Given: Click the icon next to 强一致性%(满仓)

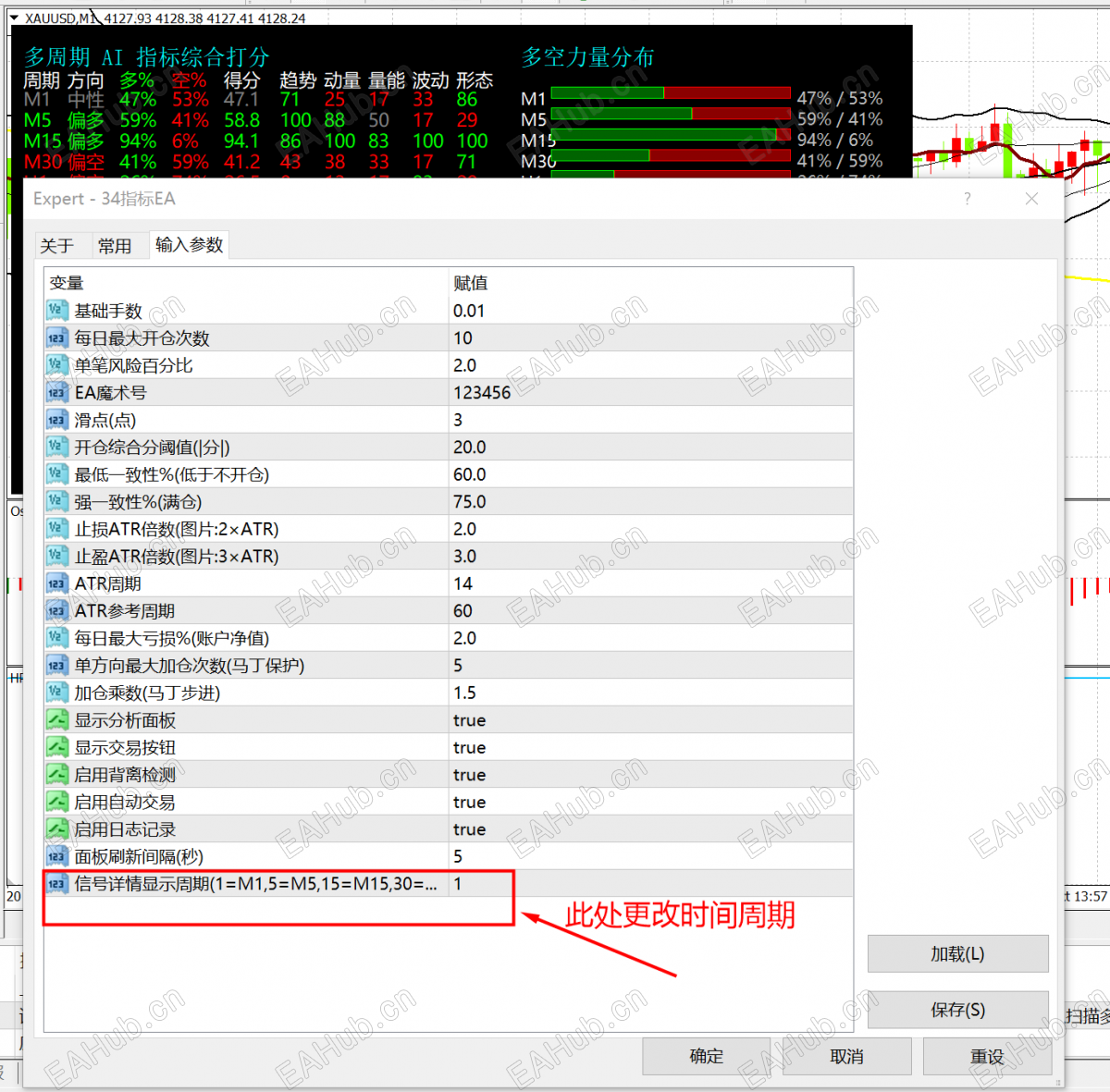Looking at the screenshot, I should tap(56, 502).
